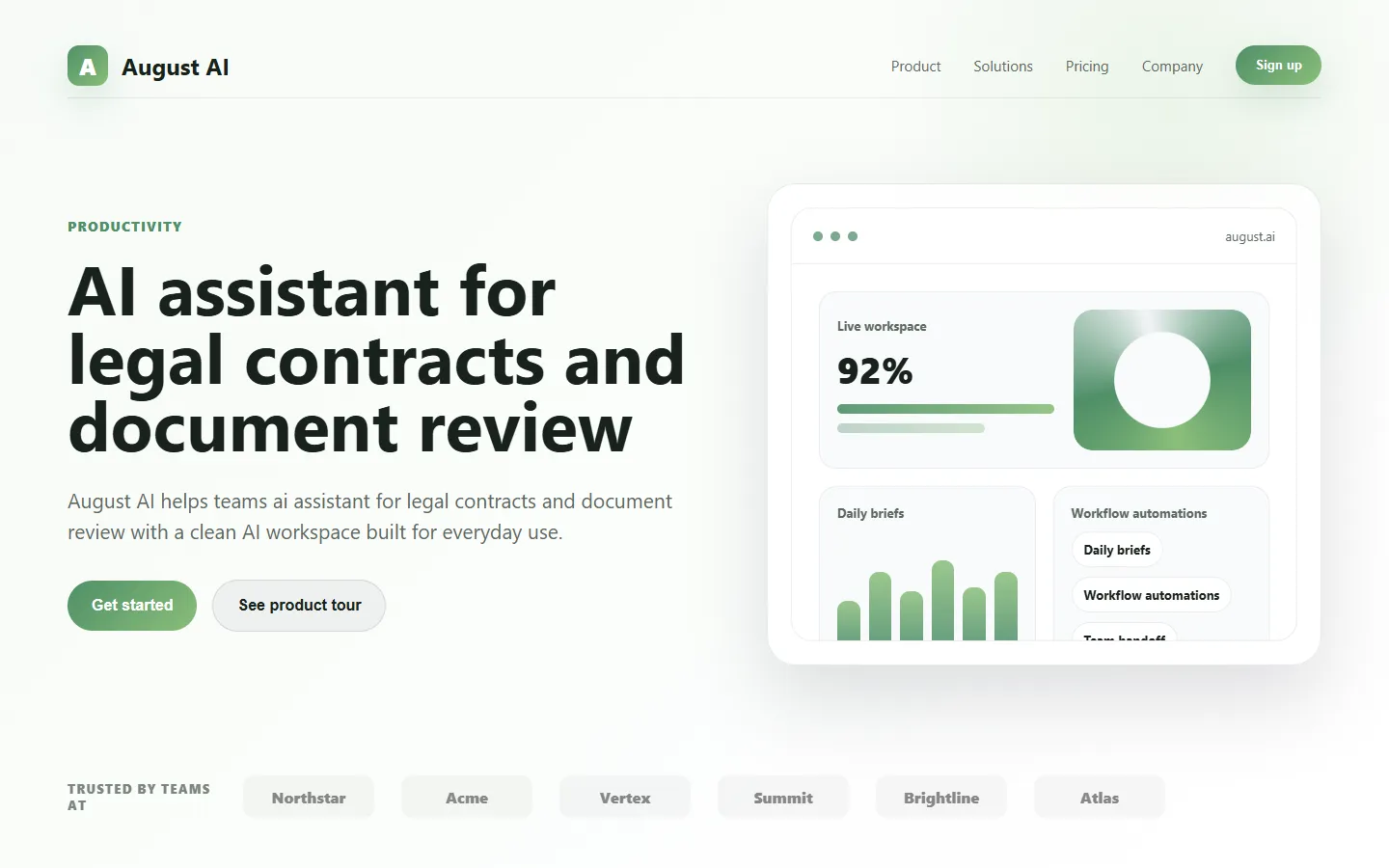Click the Workflow automations card heading
Viewport: 1389px width, 868px height.
pos(1139,513)
